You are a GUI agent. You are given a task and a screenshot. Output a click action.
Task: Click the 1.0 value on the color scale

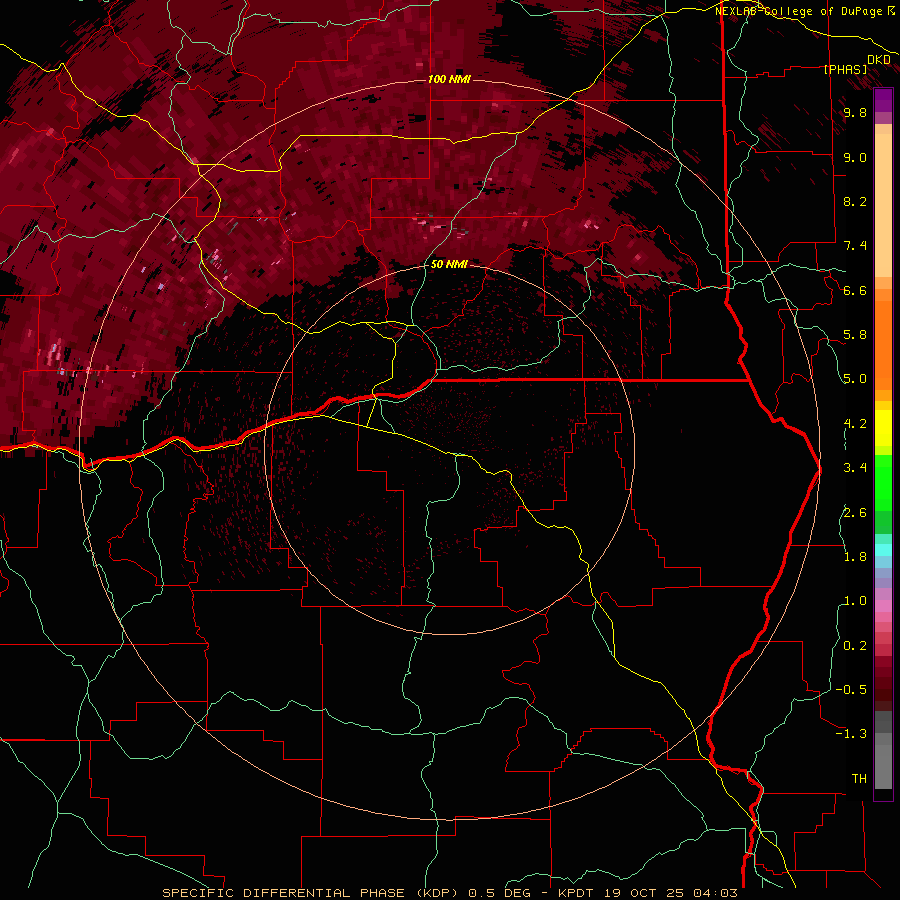[855, 601]
